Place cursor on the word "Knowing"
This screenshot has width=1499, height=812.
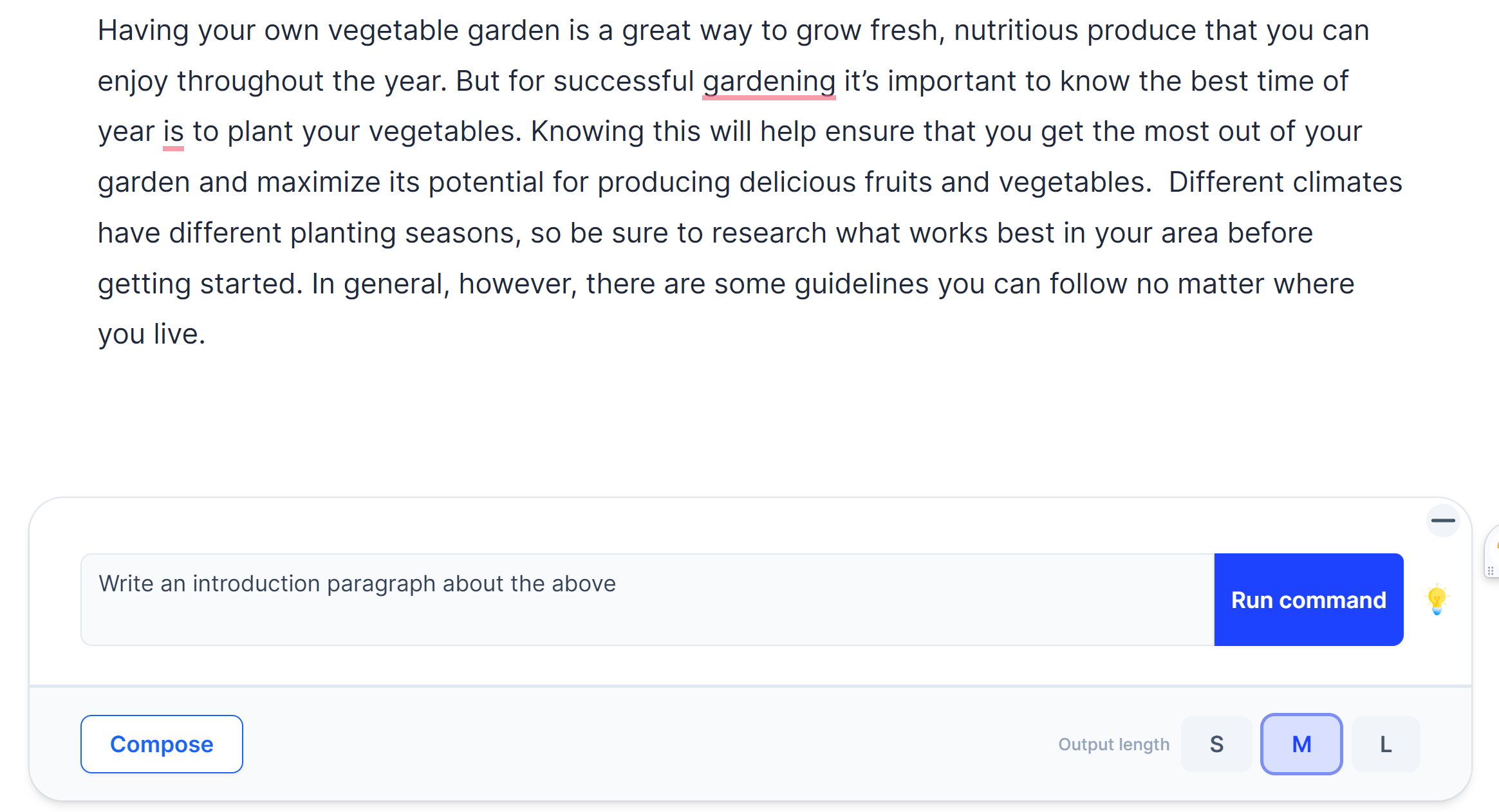click(x=587, y=132)
